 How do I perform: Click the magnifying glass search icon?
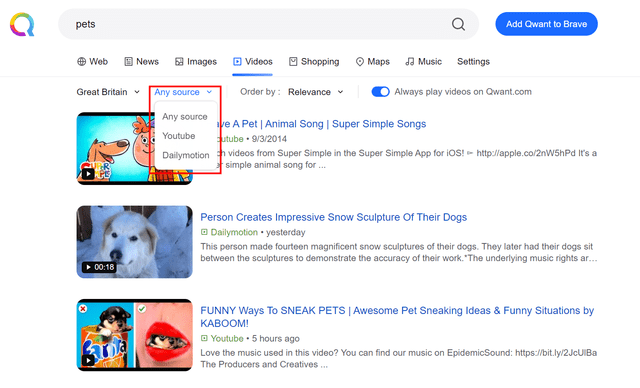click(458, 24)
